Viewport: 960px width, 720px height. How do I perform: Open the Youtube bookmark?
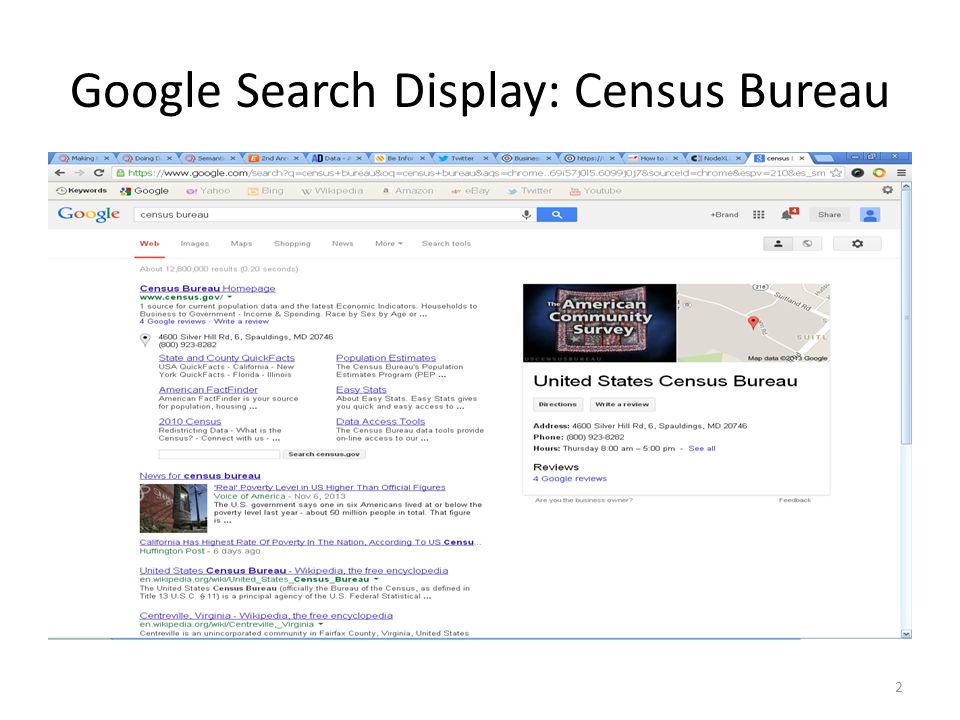tap(596, 190)
